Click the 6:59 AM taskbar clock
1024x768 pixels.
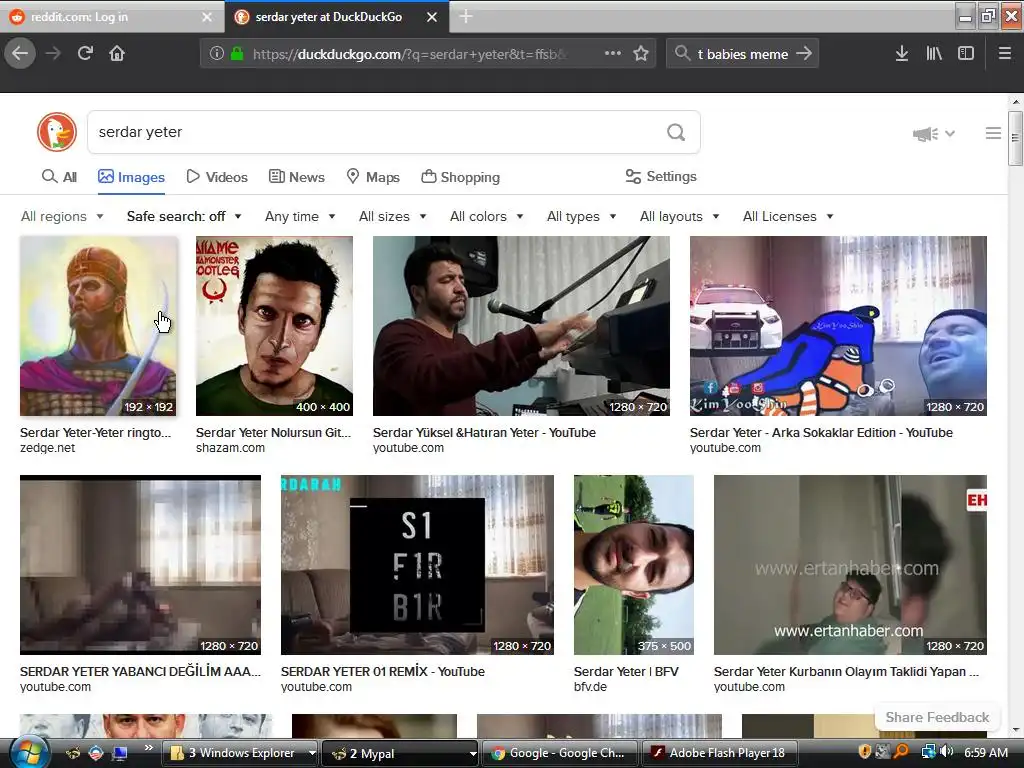(985, 752)
